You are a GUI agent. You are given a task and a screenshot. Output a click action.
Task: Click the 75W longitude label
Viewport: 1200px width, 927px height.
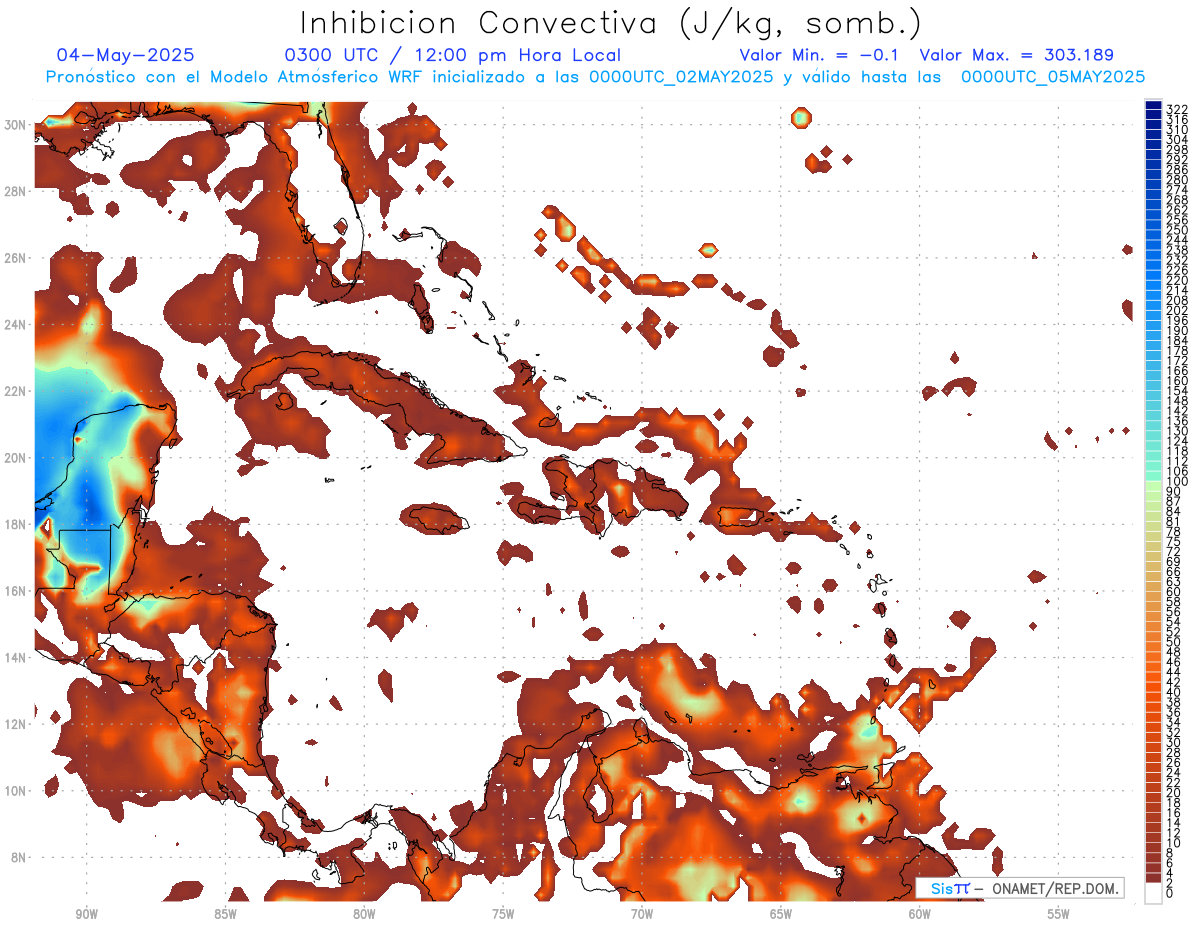[503, 914]
